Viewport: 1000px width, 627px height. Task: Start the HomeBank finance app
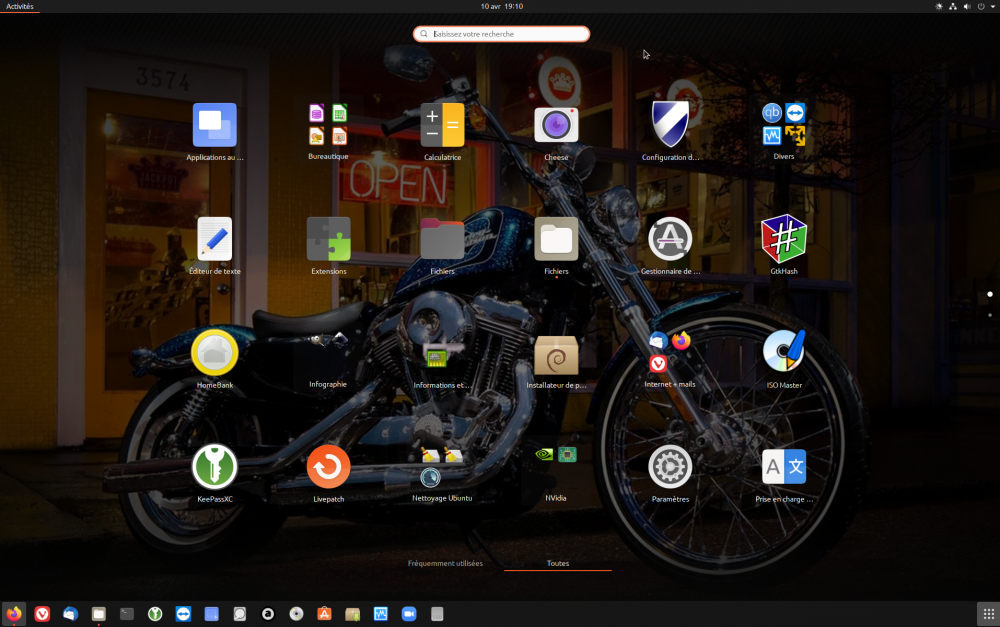[x=214, y=352]
